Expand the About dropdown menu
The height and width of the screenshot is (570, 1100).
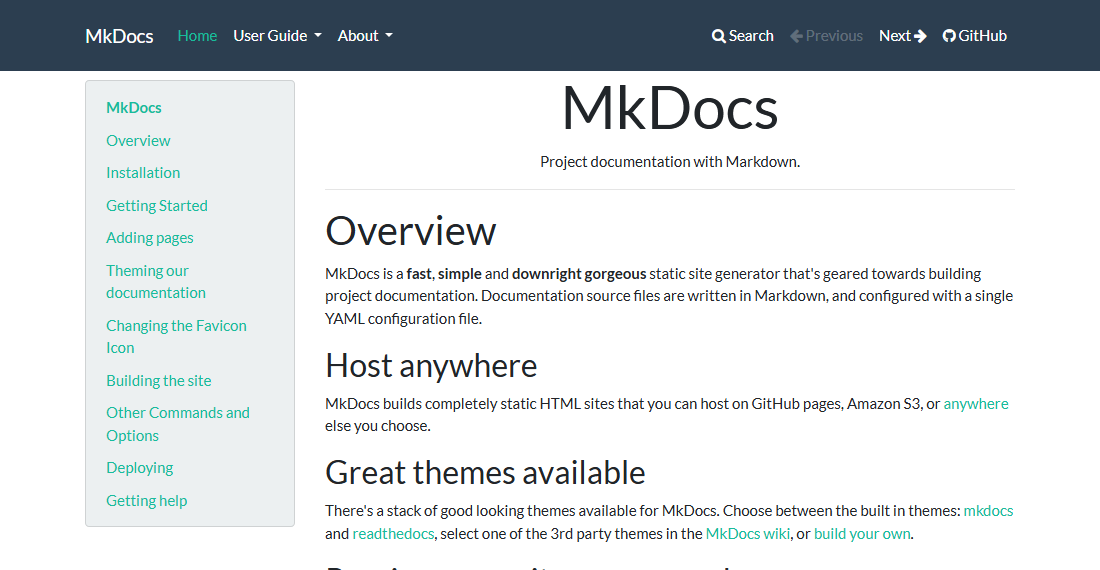[x=365, y=36]
